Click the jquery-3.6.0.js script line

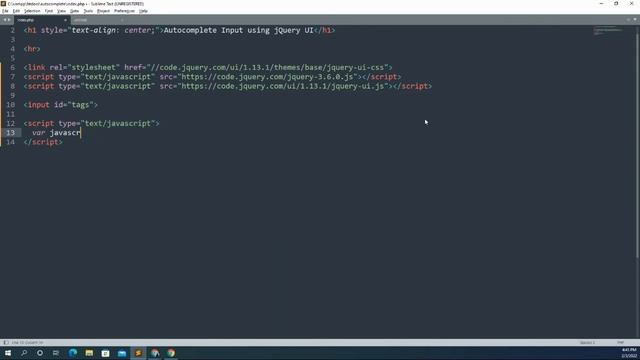coord(212,77)
